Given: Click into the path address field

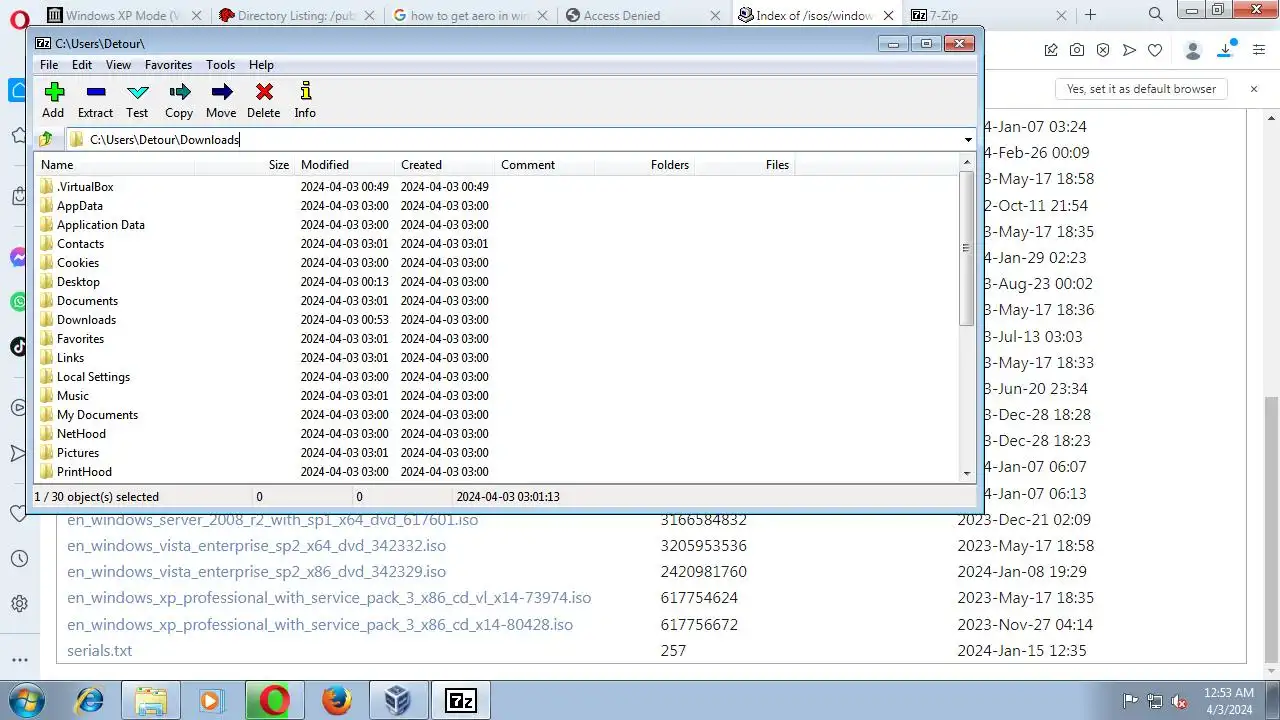Looking at the screenshot, I should [513, 140].
